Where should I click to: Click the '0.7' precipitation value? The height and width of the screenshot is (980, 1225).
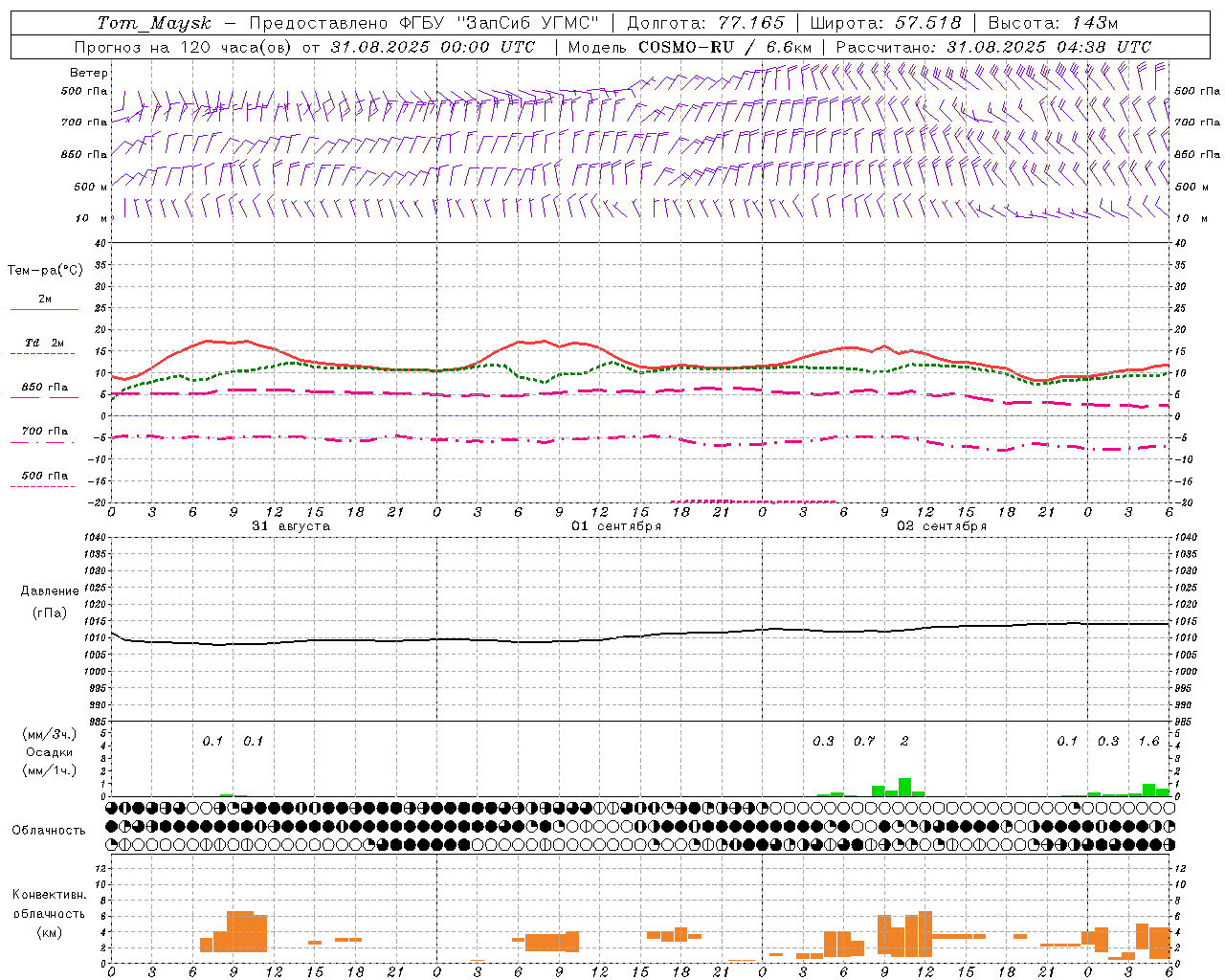click(x=864, y=741)
